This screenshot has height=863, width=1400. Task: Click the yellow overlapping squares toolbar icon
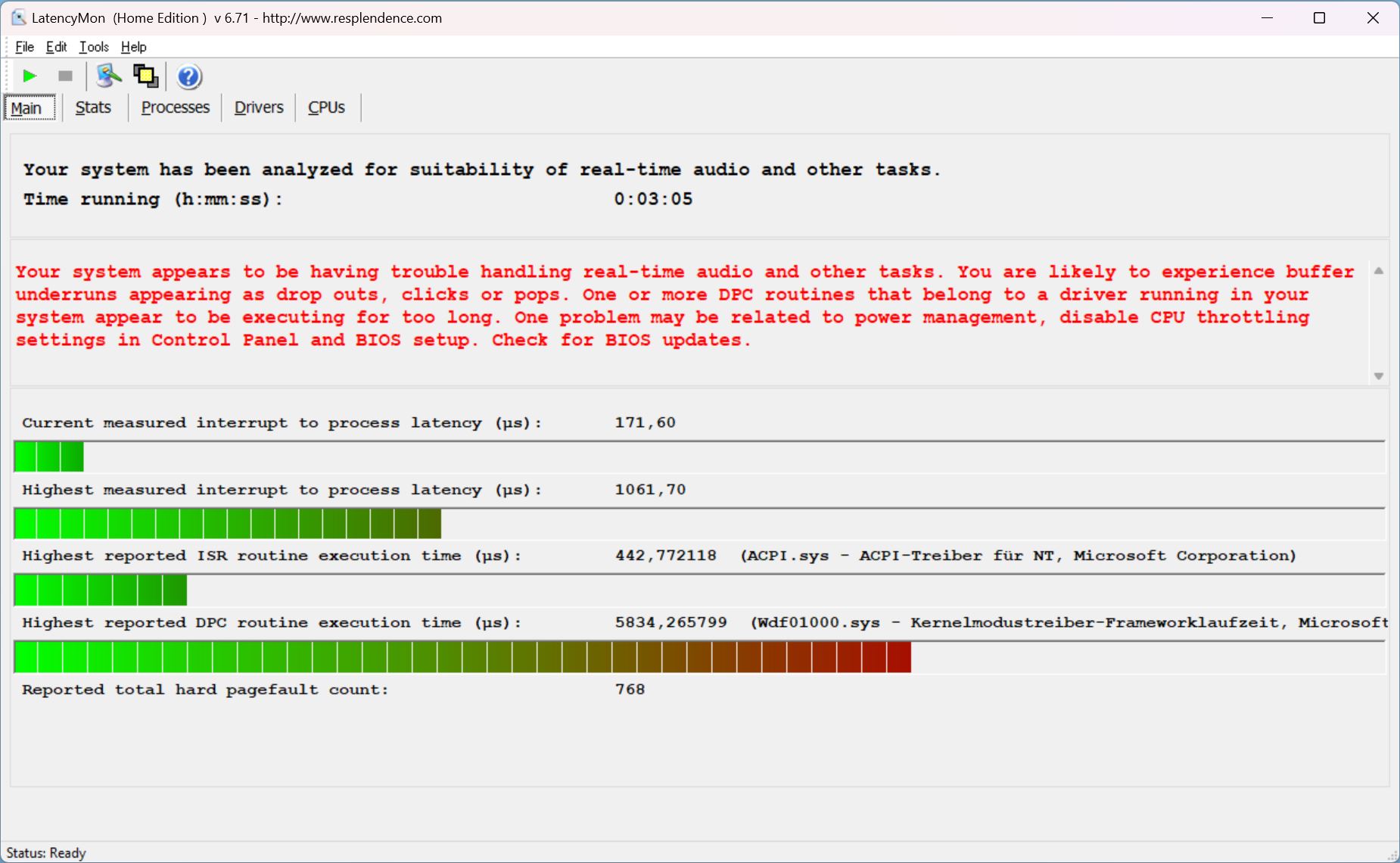pyautogui.click(x=145, y=76)
